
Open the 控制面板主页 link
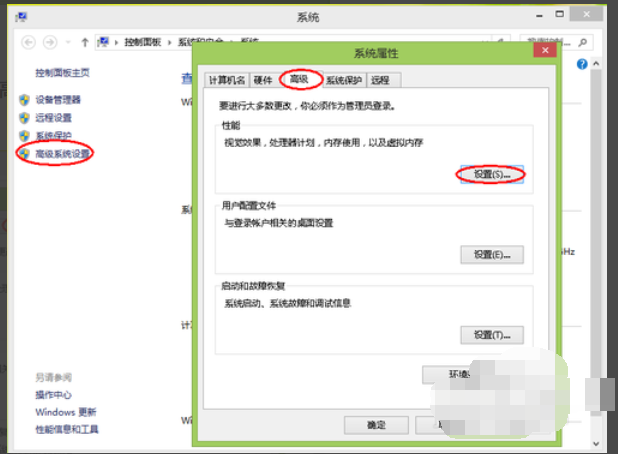coord(62,73)
